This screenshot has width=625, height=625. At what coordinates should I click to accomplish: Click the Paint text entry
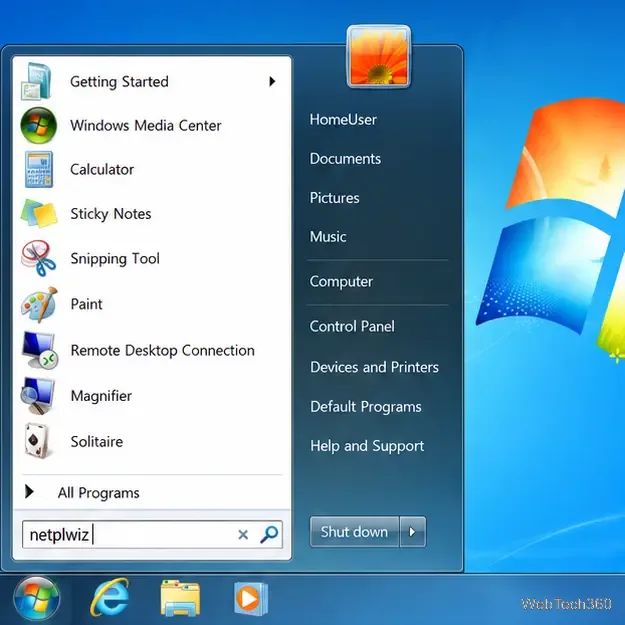pos(86,304)
